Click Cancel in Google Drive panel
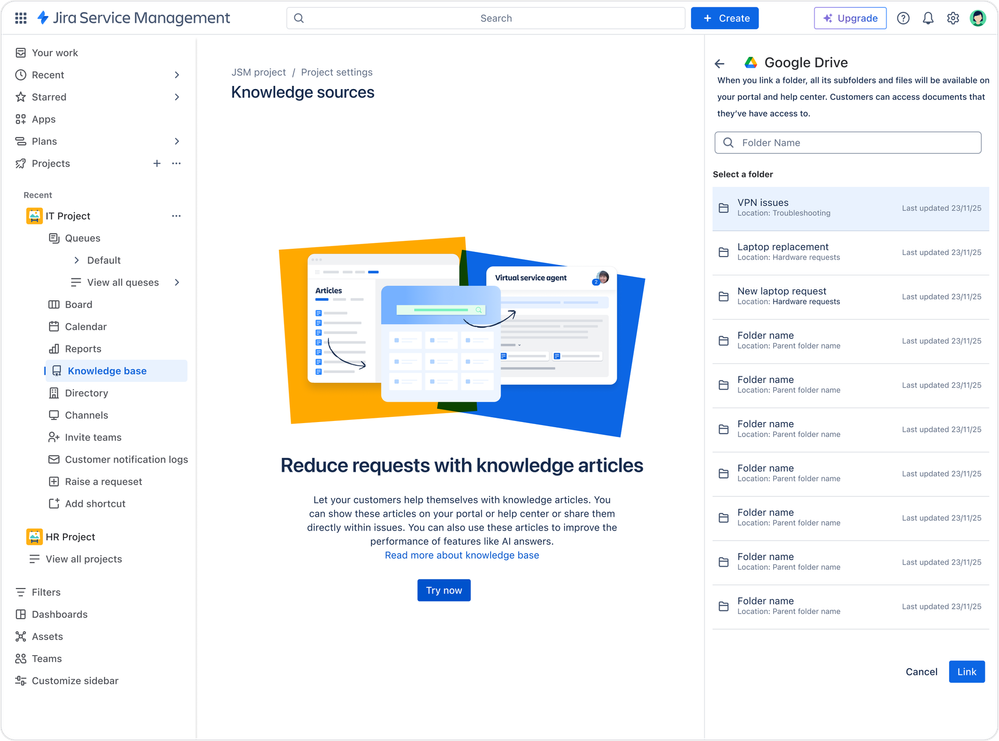The width and height of the screenshot is (999, 741). click(x=921, y=672)
